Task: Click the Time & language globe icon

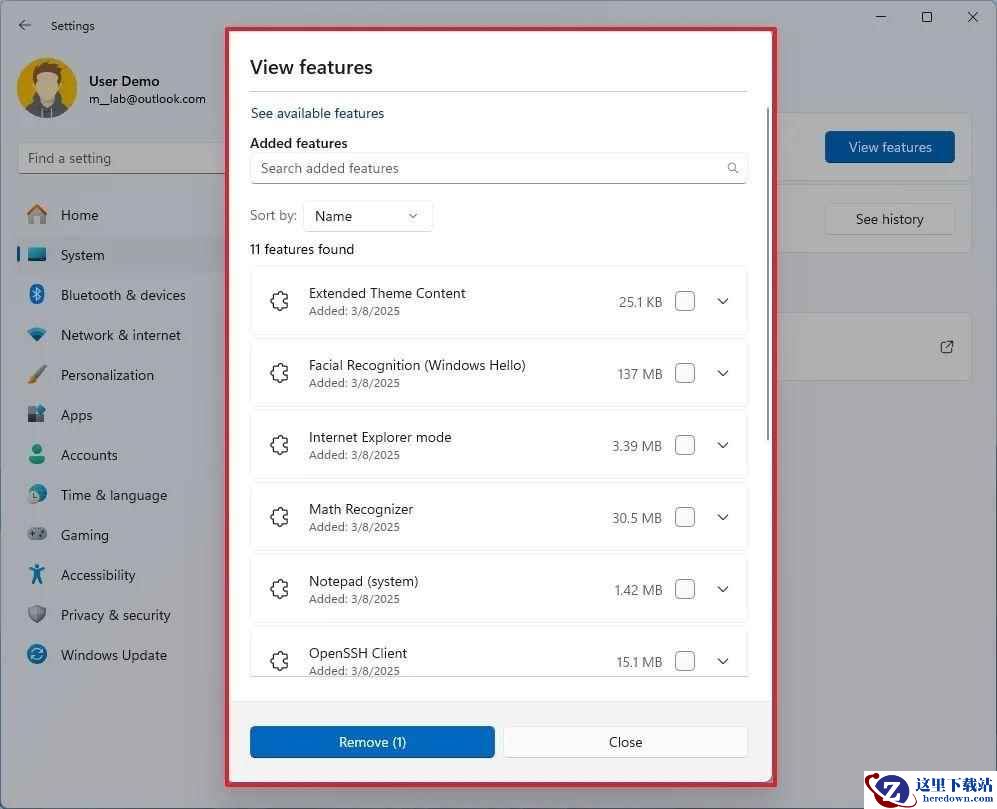Action: 37,494
